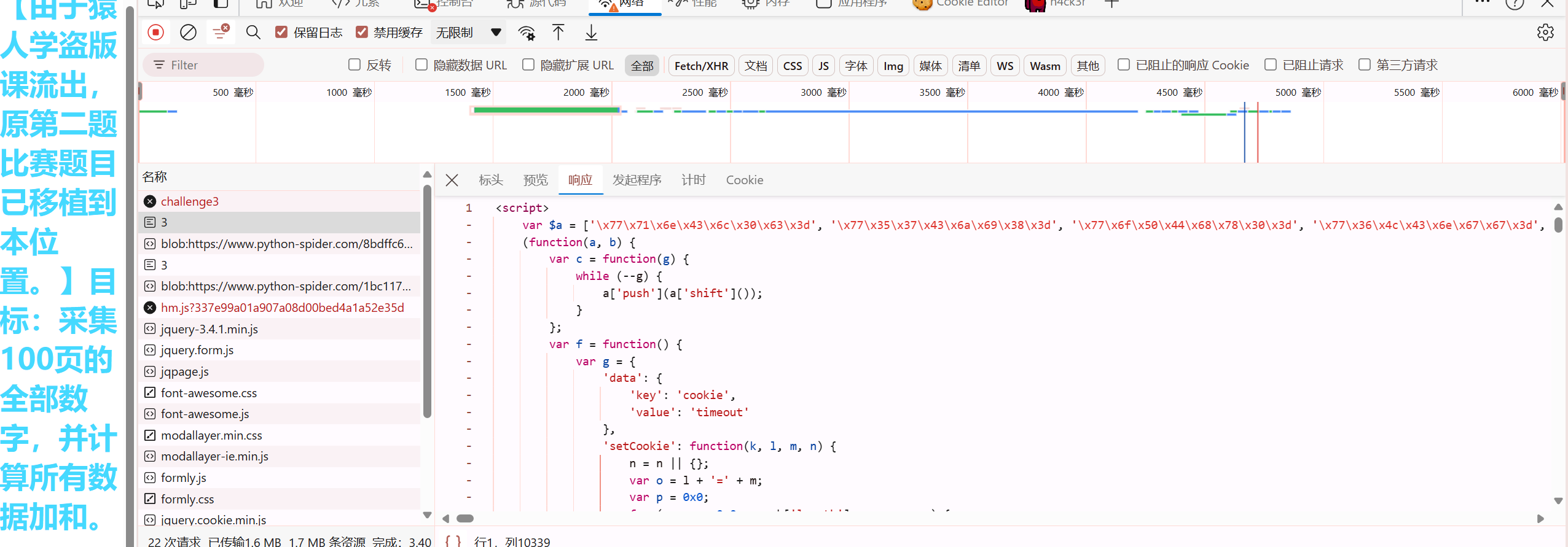This screenshot has width=1568, height=547.
Task: Close the request details pane
Action: point(452,180)
